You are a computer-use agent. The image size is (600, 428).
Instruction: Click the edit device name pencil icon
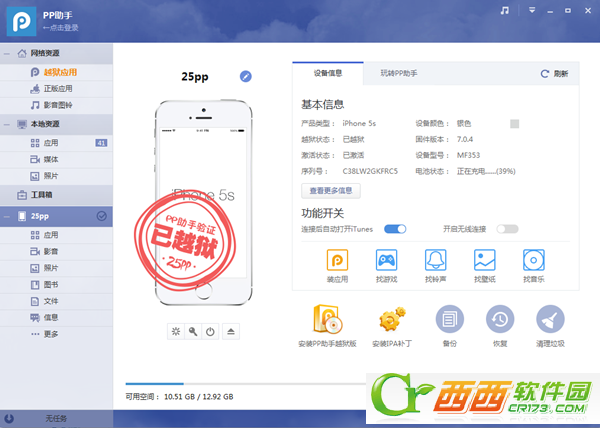coord(246,76)
